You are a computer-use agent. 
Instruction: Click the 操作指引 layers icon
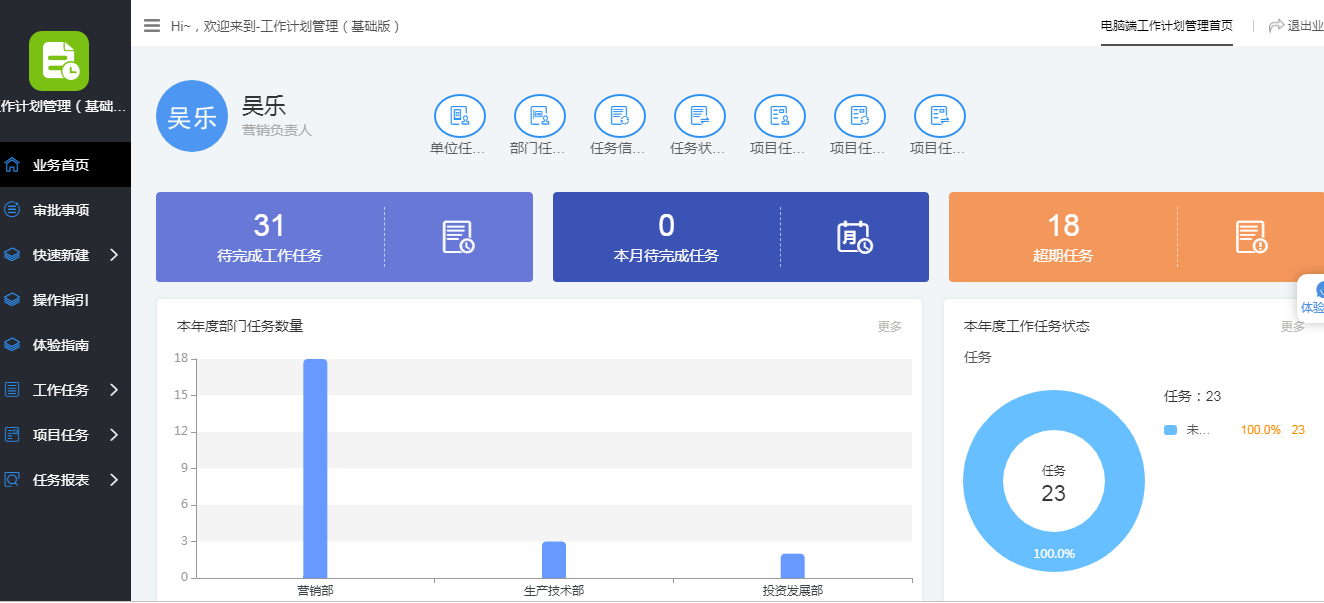[12, 300]
